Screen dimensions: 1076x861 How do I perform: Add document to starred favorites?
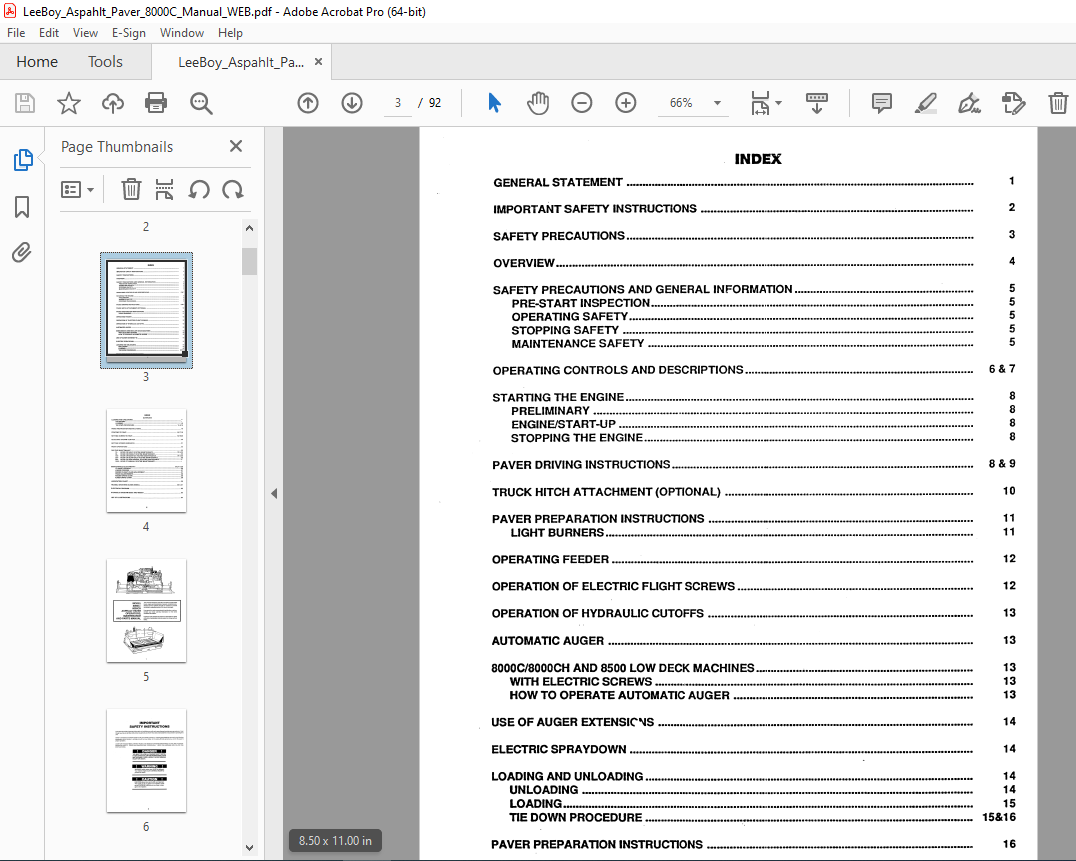(69, 103)
